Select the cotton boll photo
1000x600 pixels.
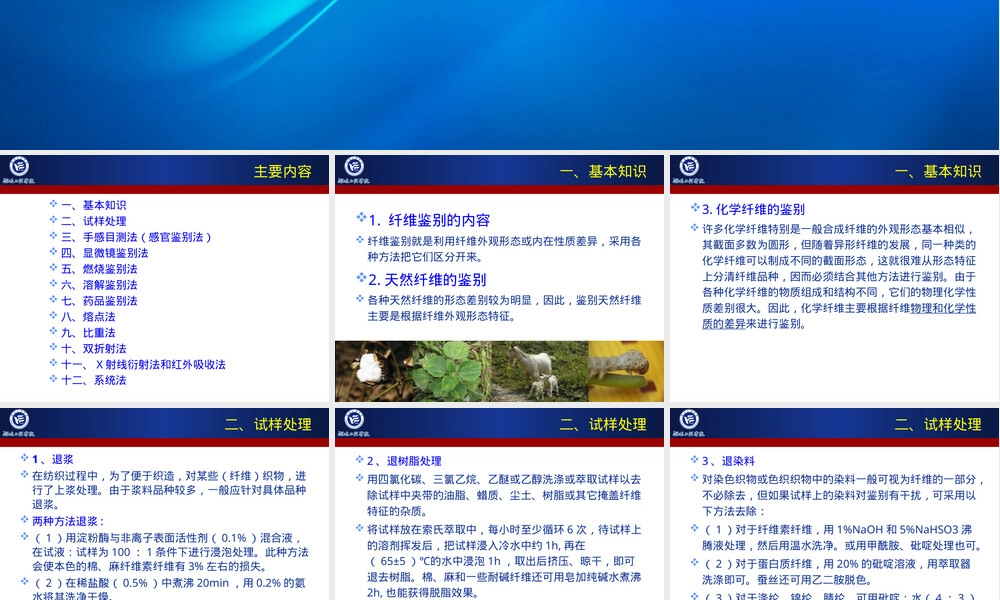coord(374,371)
